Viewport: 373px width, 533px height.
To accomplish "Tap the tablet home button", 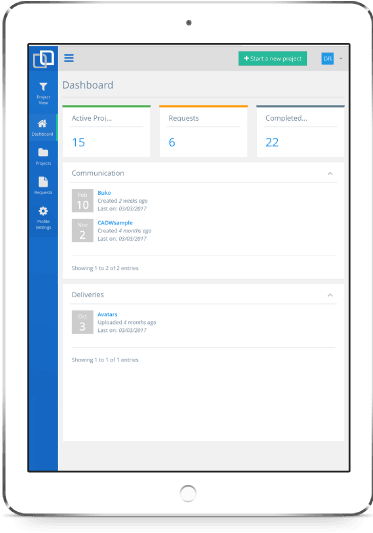I will pos(188,493).
